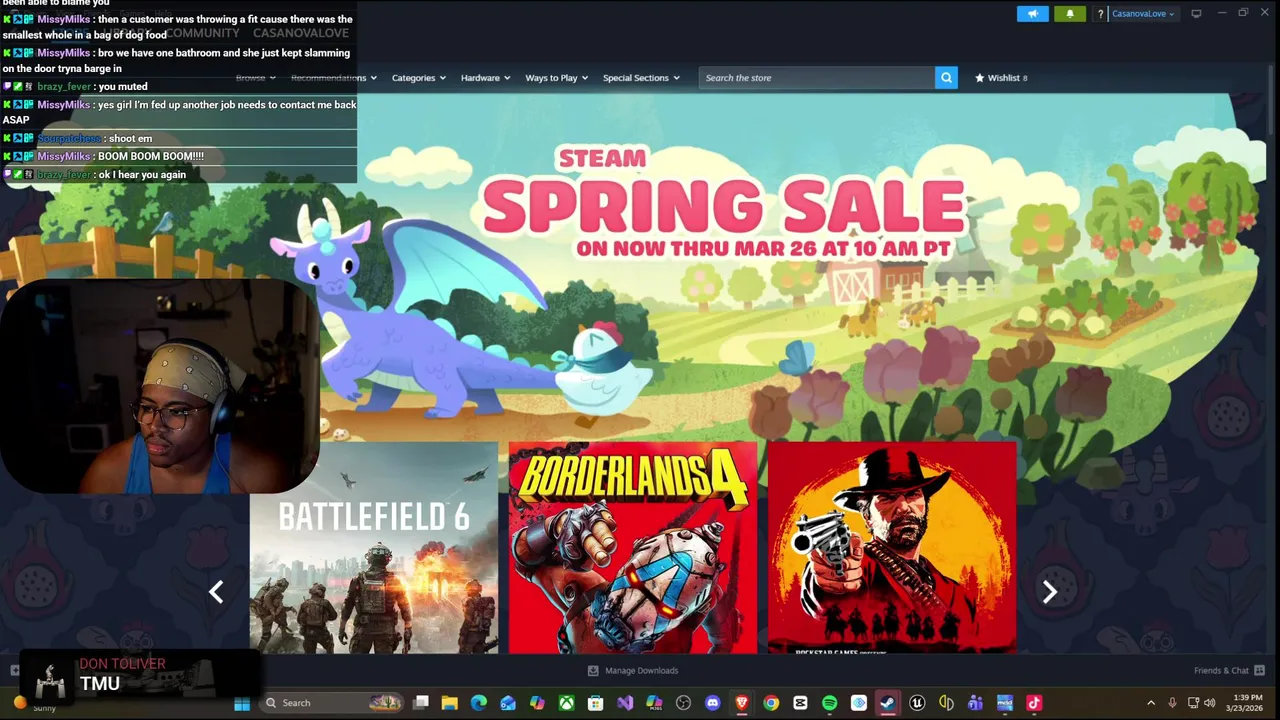Open Task View from the taskbar
Image resolution: width=1280 pixels, height=720 pixels.
pos(421,703)
